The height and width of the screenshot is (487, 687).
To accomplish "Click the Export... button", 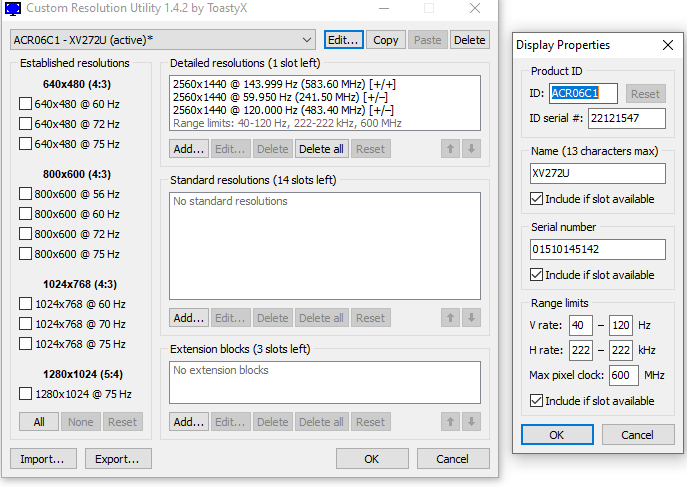I will click(118, 459).
